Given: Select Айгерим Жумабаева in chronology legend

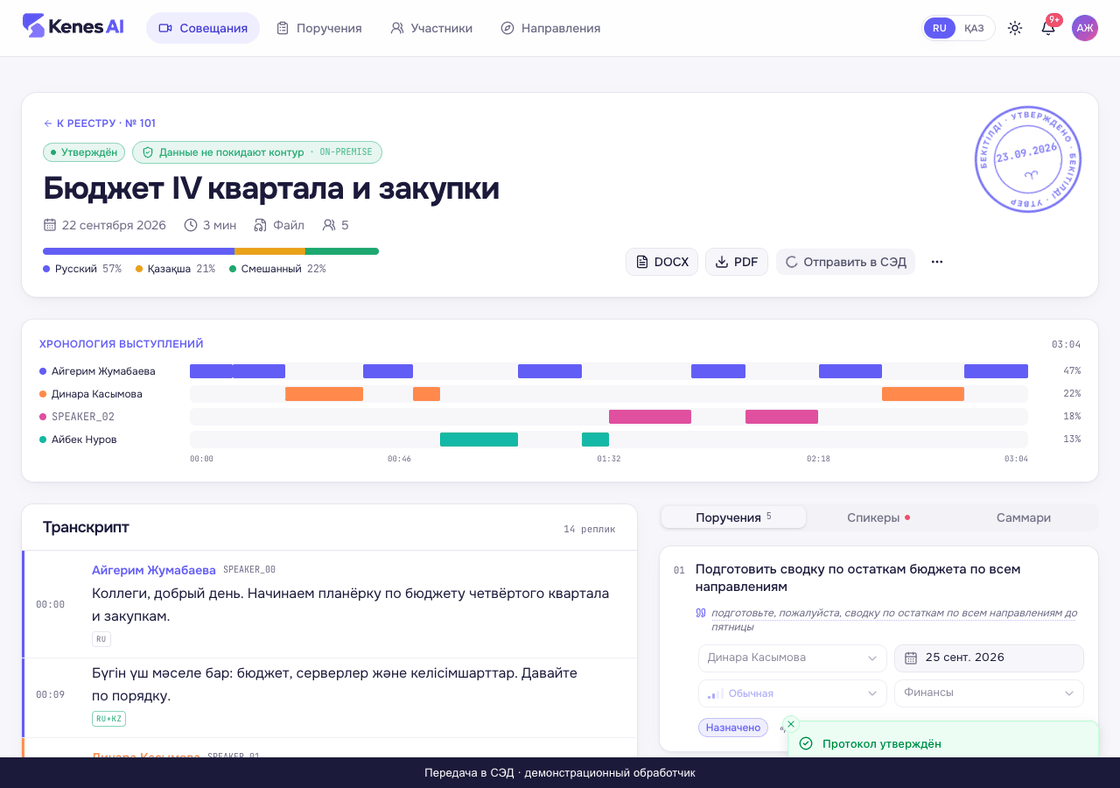Looking at the screenshot, I should tap(97, 371).
